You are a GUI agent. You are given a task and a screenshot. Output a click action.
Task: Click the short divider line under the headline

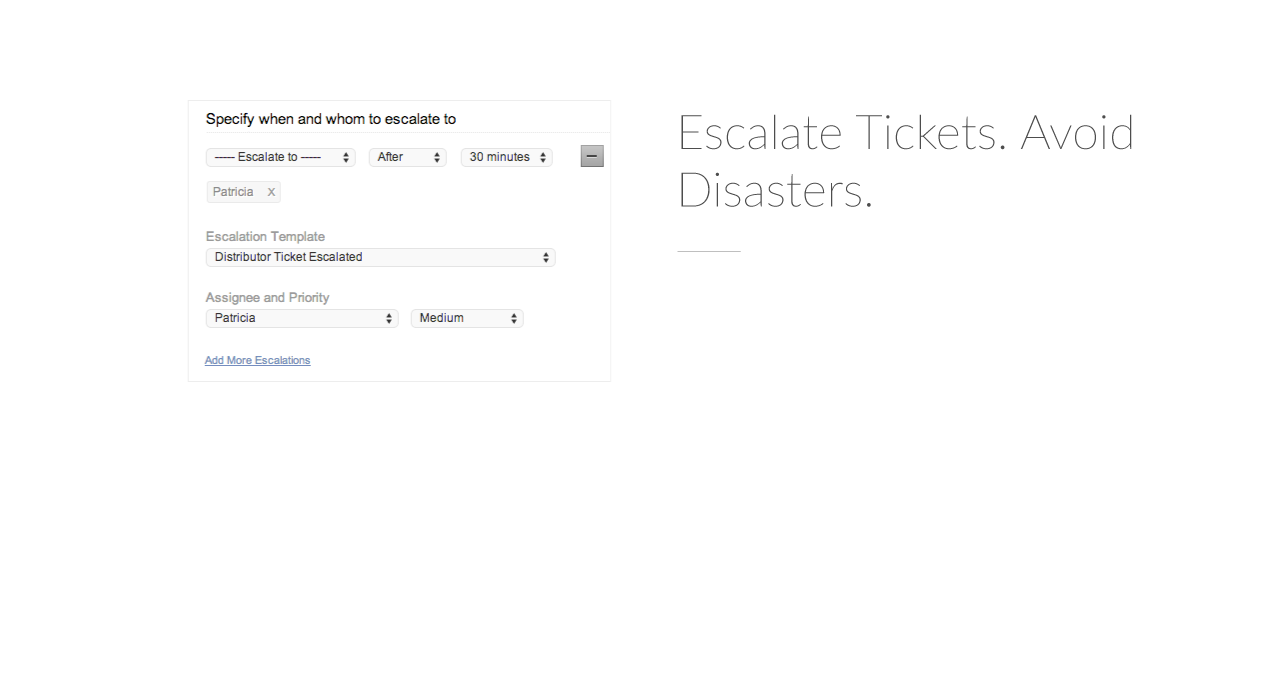coord(709,251)
